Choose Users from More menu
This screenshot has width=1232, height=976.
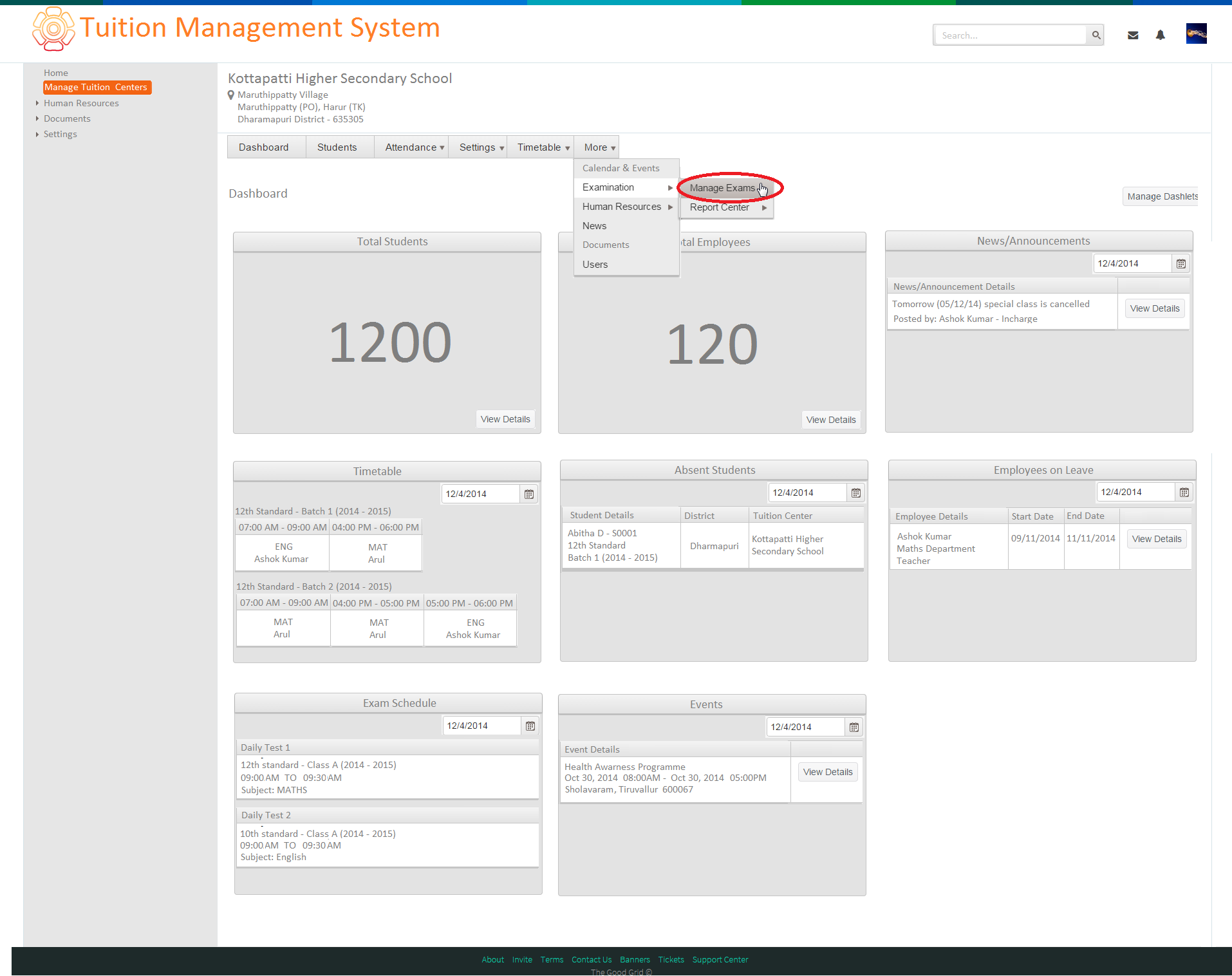pos(626,265)
